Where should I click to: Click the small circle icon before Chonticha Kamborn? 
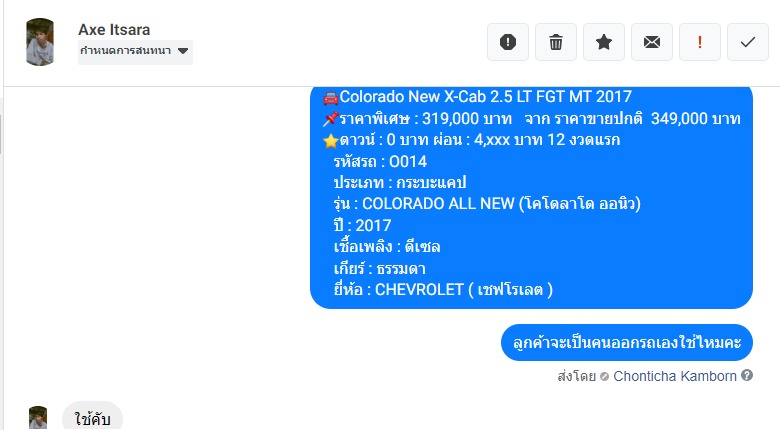tap(604, 377)
